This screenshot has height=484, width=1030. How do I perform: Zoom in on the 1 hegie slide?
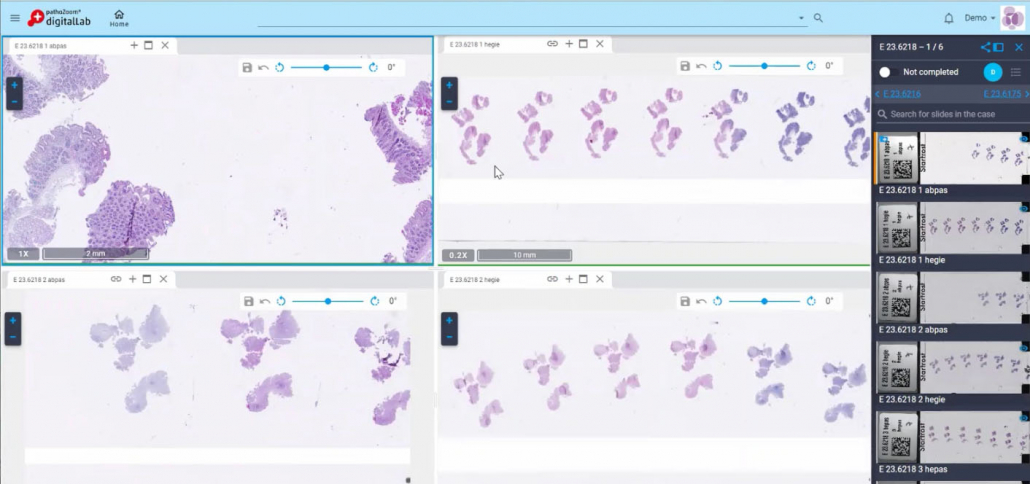(449, 86)
